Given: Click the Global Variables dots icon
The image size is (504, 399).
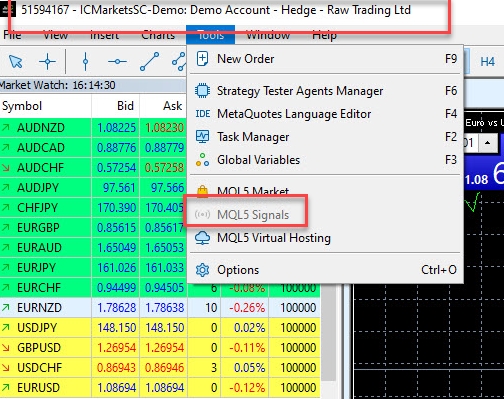Looking at the screenshot, I should [202, 160].
